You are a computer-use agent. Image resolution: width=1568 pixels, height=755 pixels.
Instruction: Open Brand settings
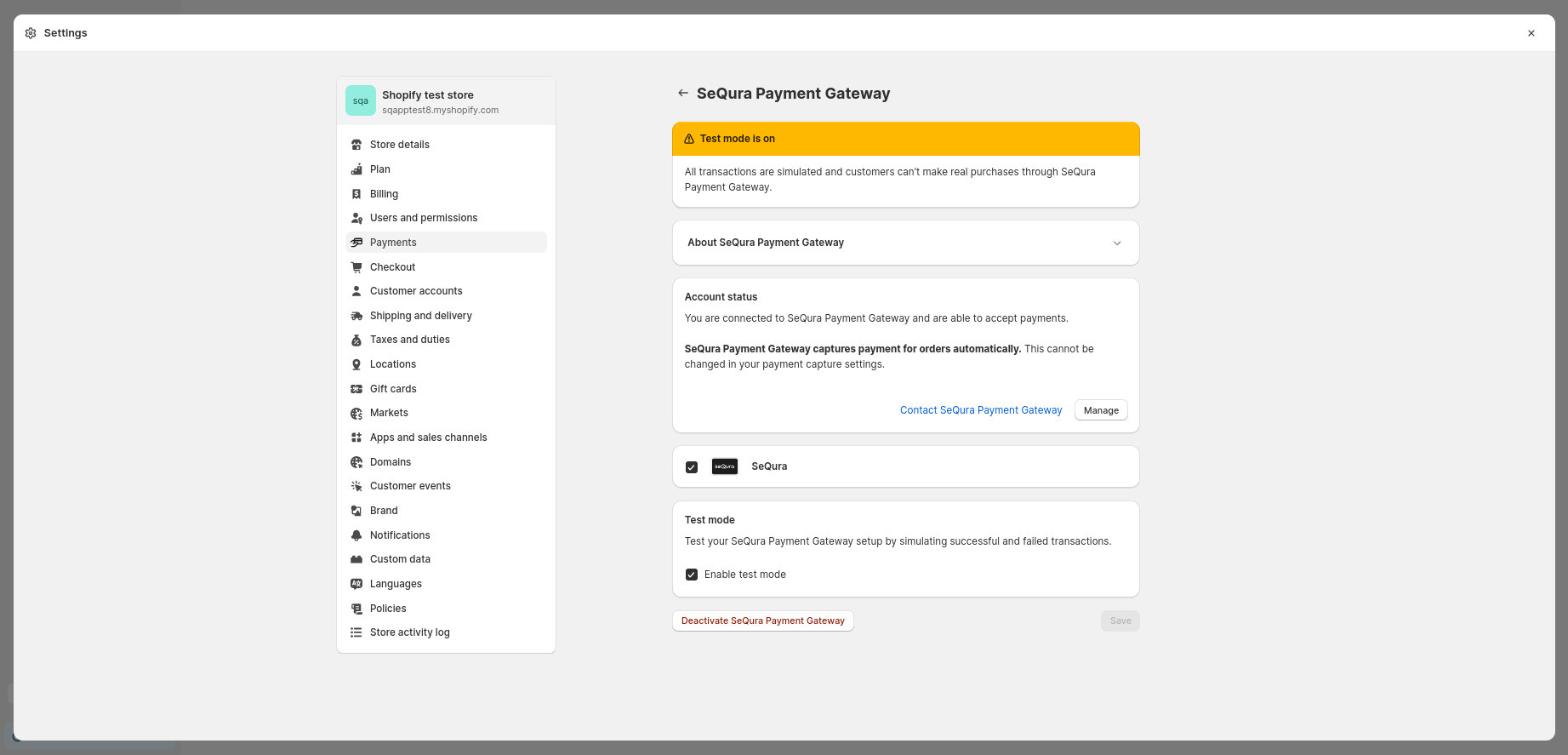446,511
